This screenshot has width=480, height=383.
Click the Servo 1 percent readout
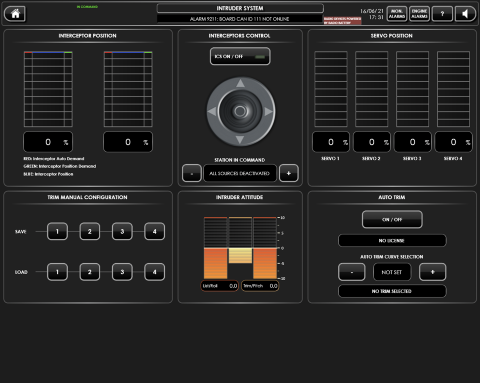coord(331,142)
